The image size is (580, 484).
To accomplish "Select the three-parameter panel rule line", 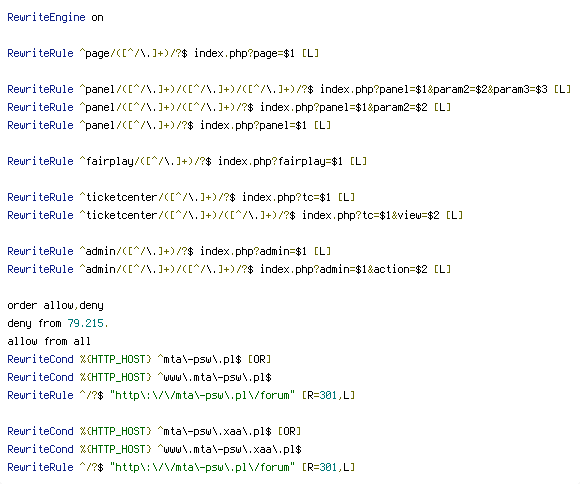I will [289, 89].
